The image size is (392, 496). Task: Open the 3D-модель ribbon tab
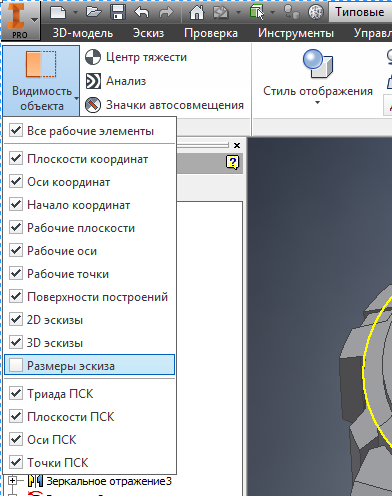click(x=83, y=33)
